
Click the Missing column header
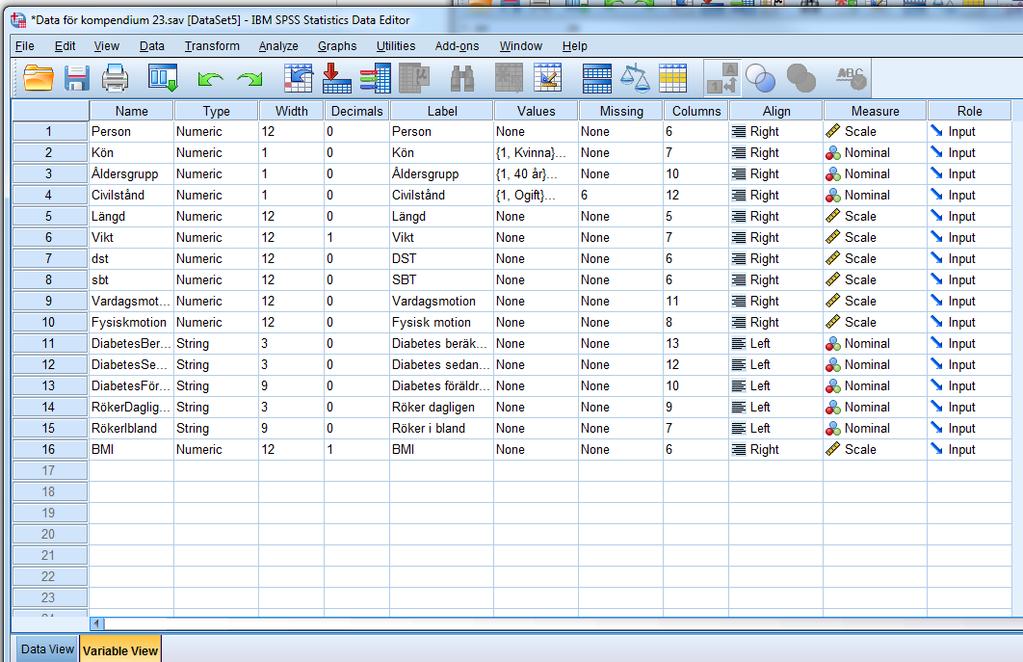coord(621,111)
